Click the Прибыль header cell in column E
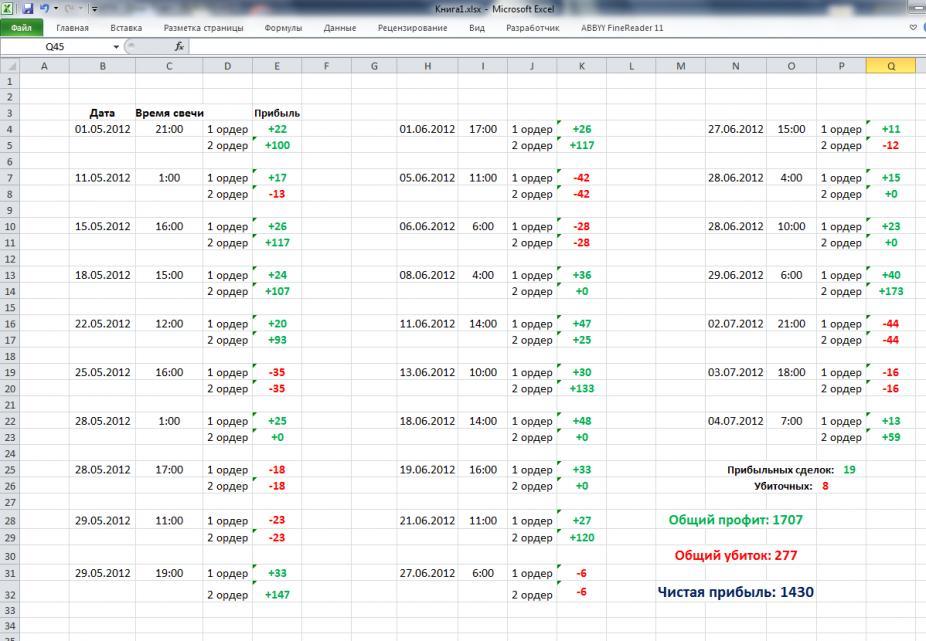The width and height of the screenshot is (926, 641). pyautogui.click(x=277, y=113)
